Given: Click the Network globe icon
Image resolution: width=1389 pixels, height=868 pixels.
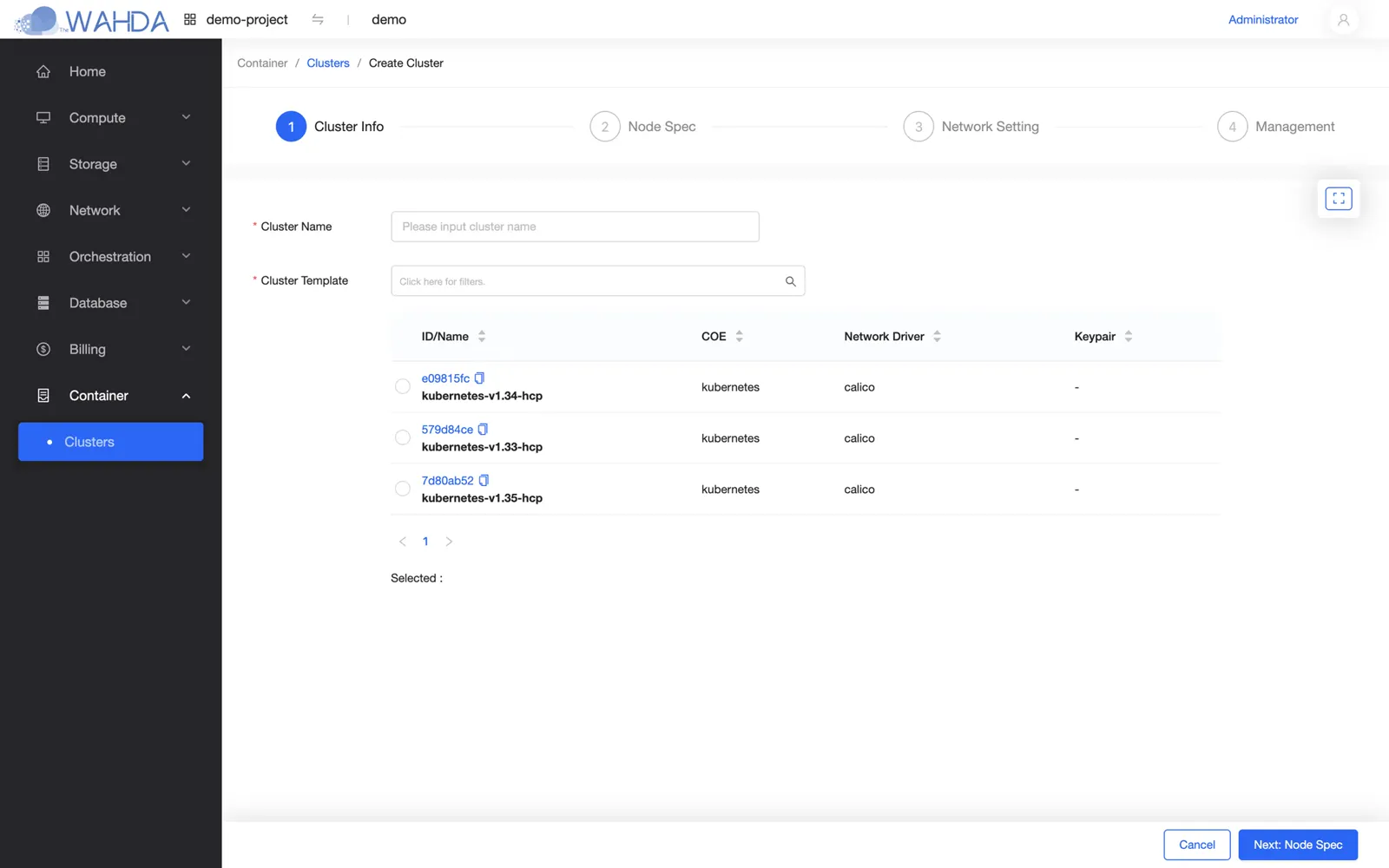Looking at the screenshot, I should point(43,210).
